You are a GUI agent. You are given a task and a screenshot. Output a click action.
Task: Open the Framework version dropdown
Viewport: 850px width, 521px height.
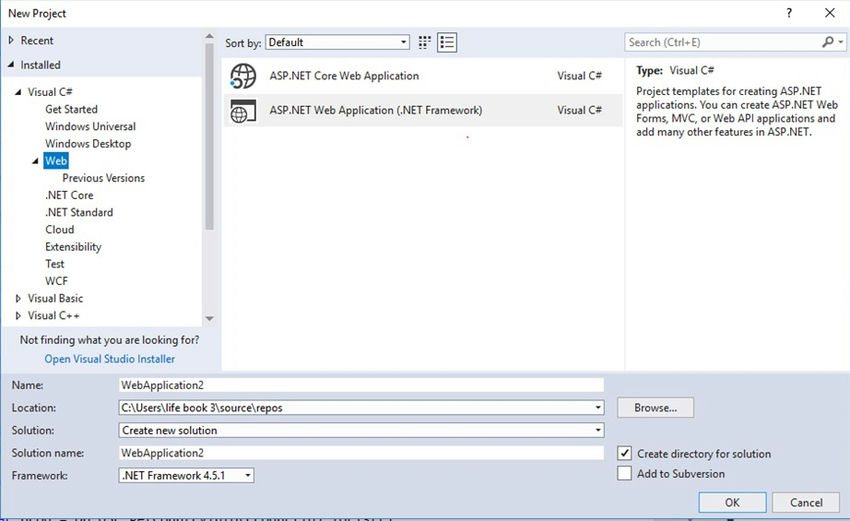pyautogui.click(x=186, y=475)
